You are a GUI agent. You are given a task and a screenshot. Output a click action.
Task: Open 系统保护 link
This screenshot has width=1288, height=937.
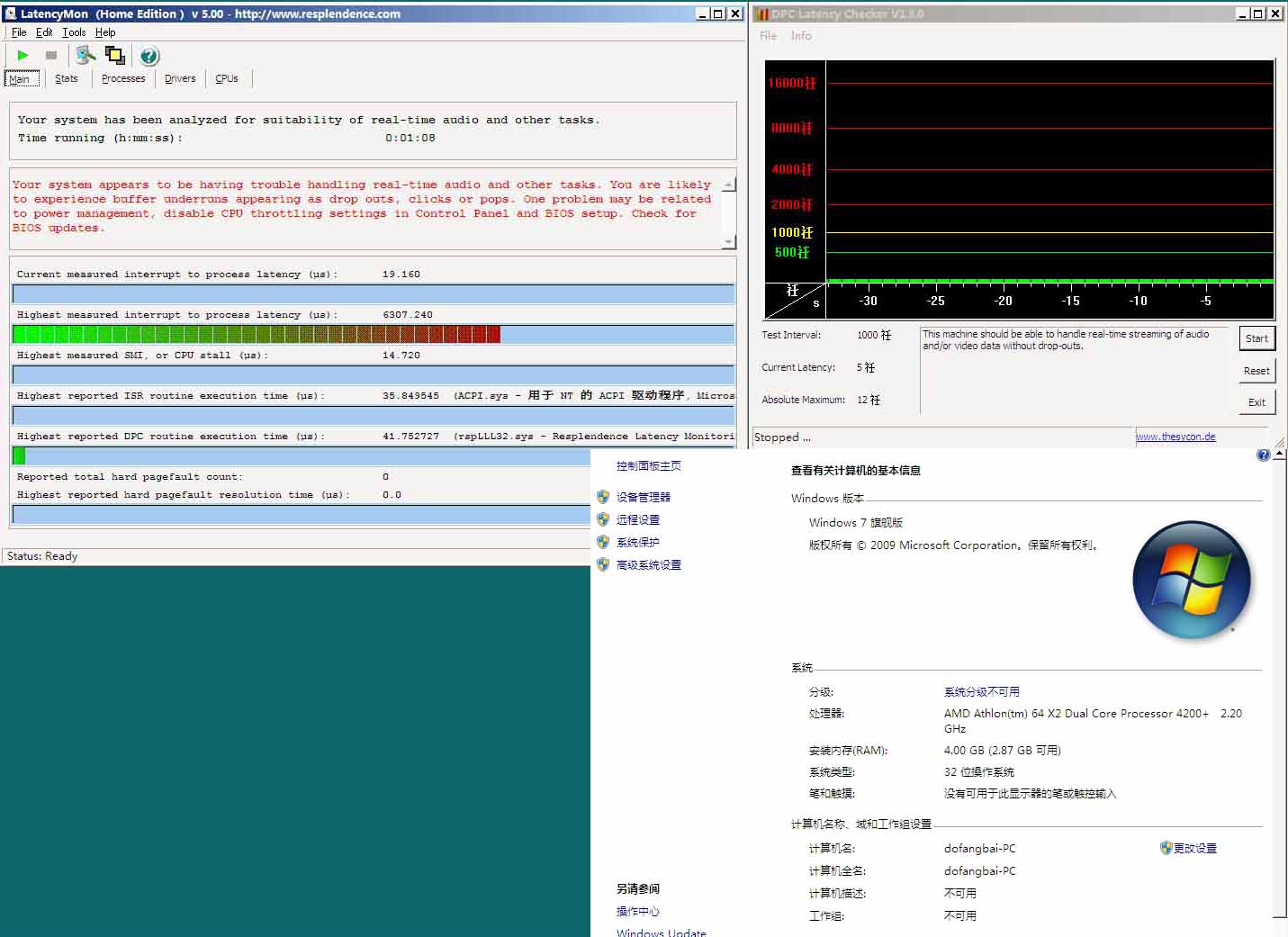[638, 542]
